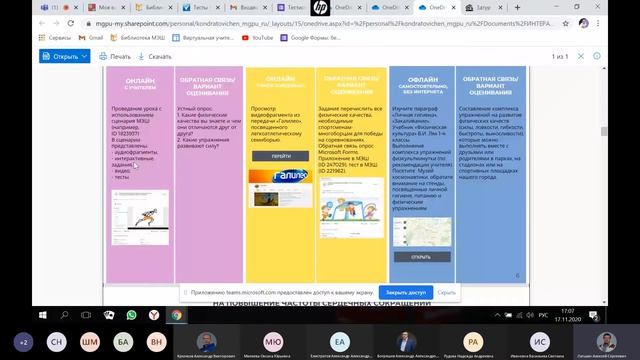Open Task View on the taskbar
The image size is (640, 360).
pos(86,315)
